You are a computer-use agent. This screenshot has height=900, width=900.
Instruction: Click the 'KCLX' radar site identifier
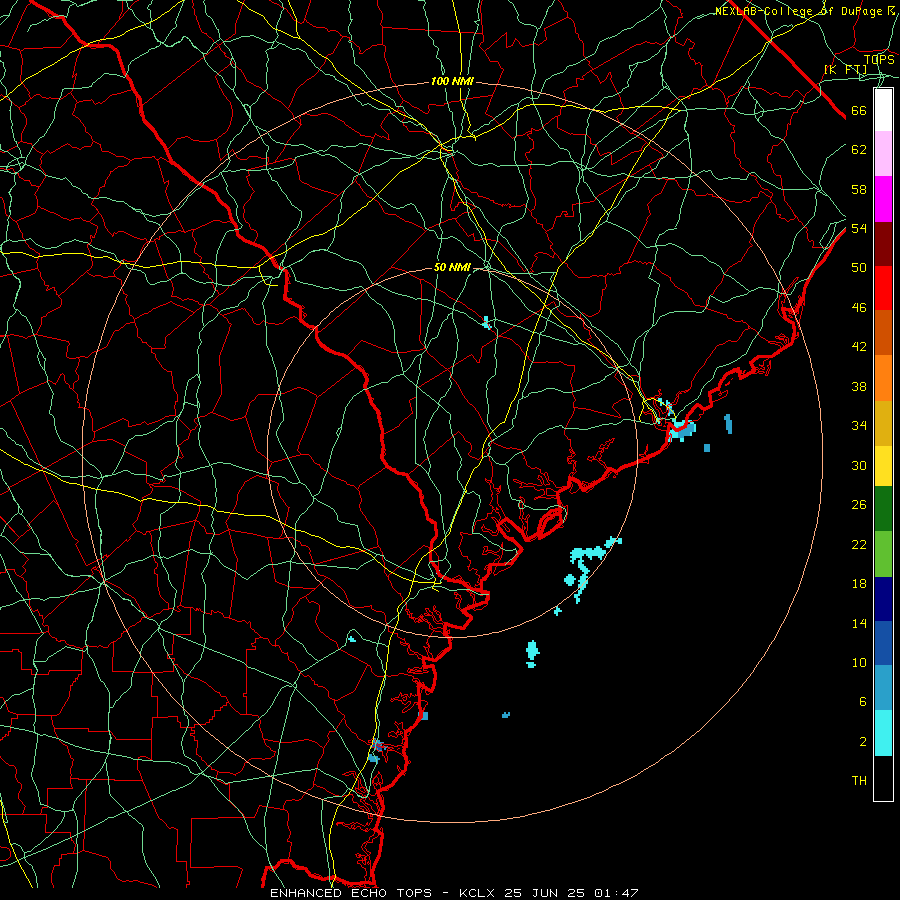pos(478,893)
